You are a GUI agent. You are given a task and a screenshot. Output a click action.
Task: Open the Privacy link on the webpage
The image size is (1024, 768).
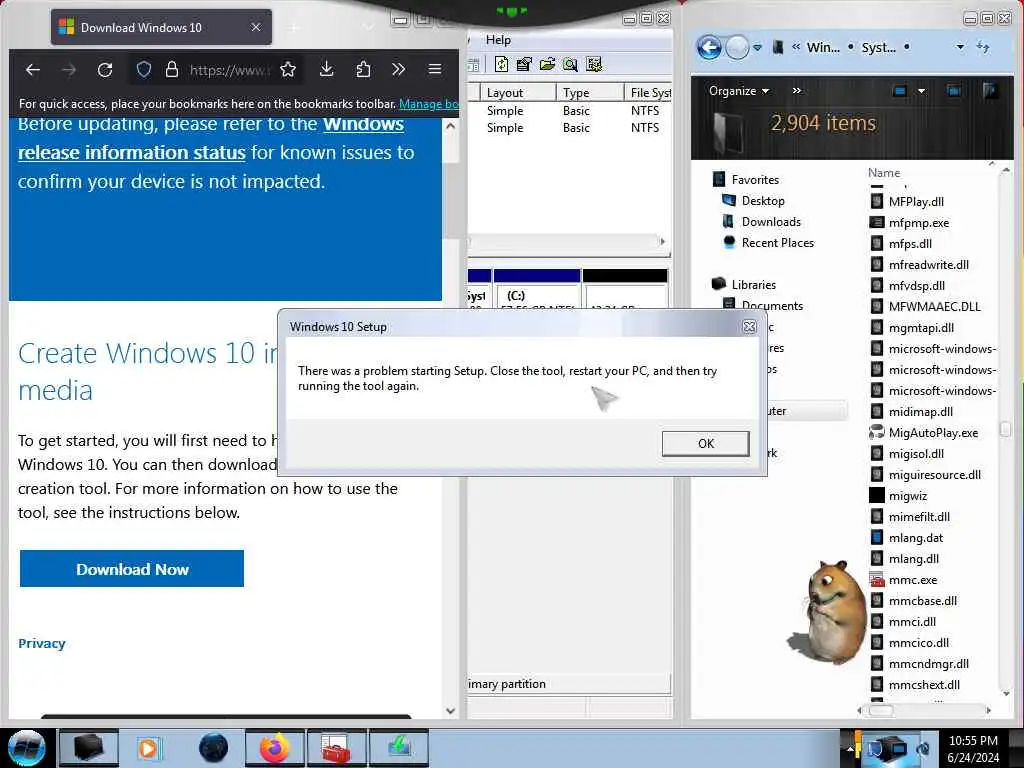coord(42,643)
